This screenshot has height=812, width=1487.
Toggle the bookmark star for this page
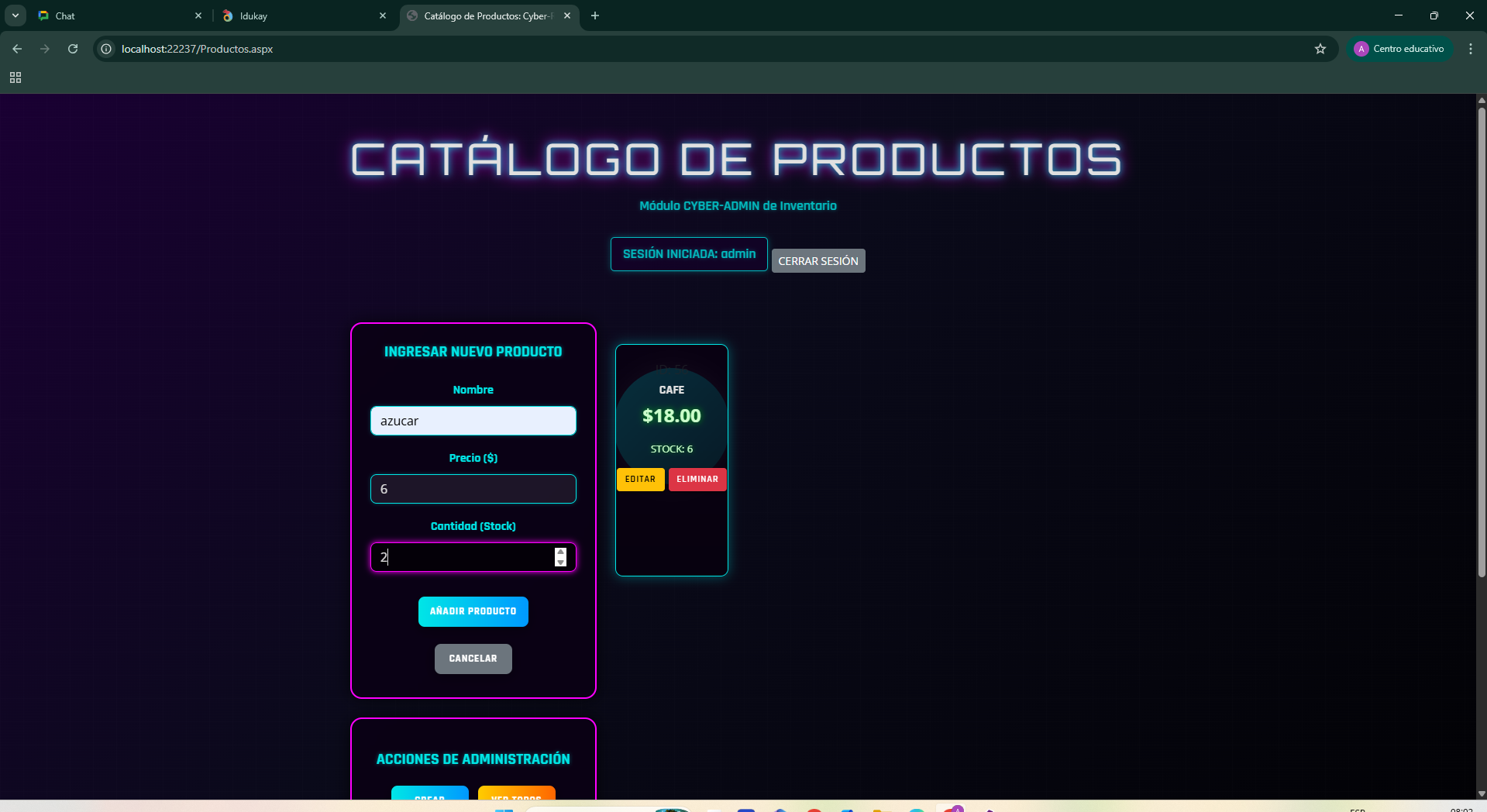pyautogui.click(x=1320, y=49)
